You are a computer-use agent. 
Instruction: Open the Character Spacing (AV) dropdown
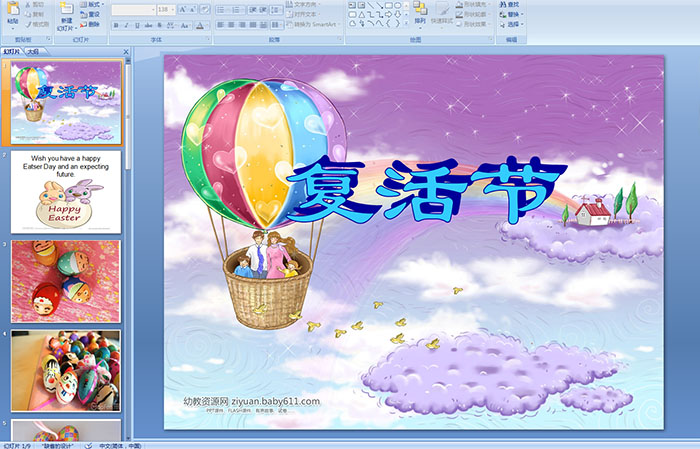coord(171,25)
